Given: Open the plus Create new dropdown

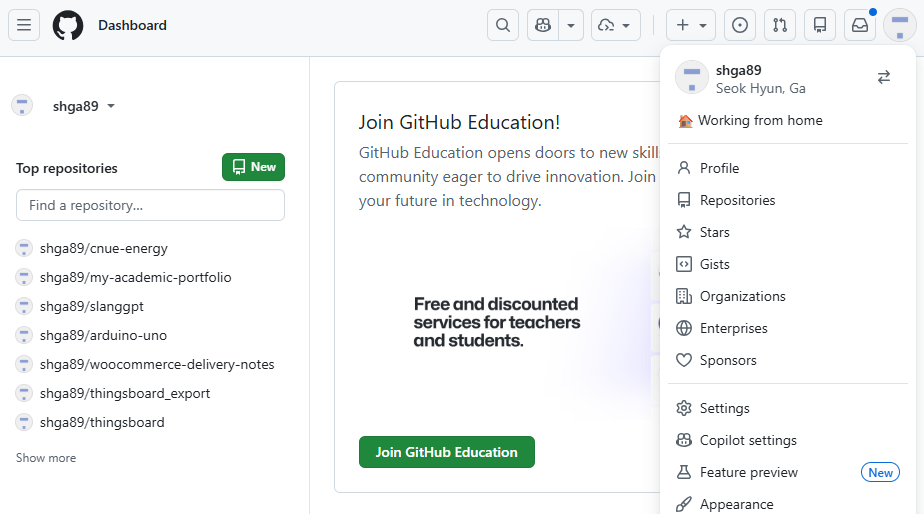Looking at the screenshot, I should coord(691,25).
